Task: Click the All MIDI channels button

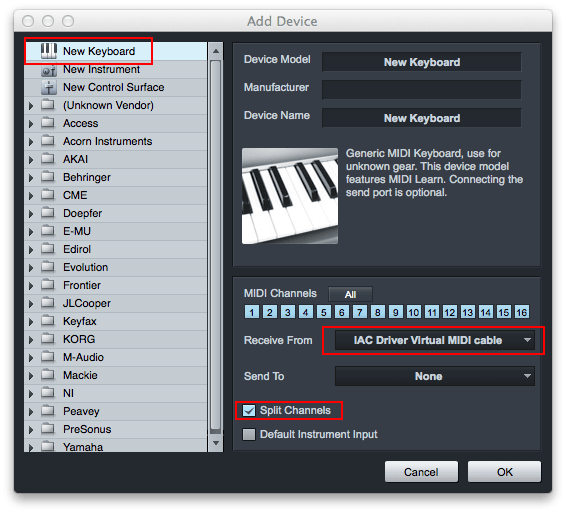Action: click(350, 295)
